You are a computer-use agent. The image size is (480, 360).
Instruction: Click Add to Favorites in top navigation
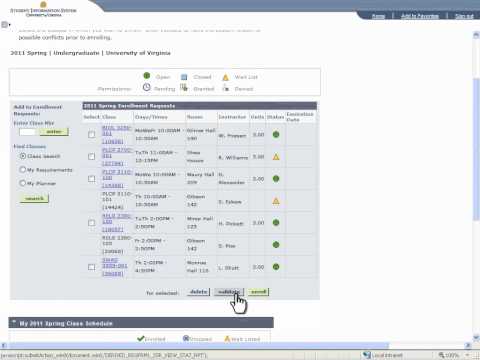[x=420, y=16]
